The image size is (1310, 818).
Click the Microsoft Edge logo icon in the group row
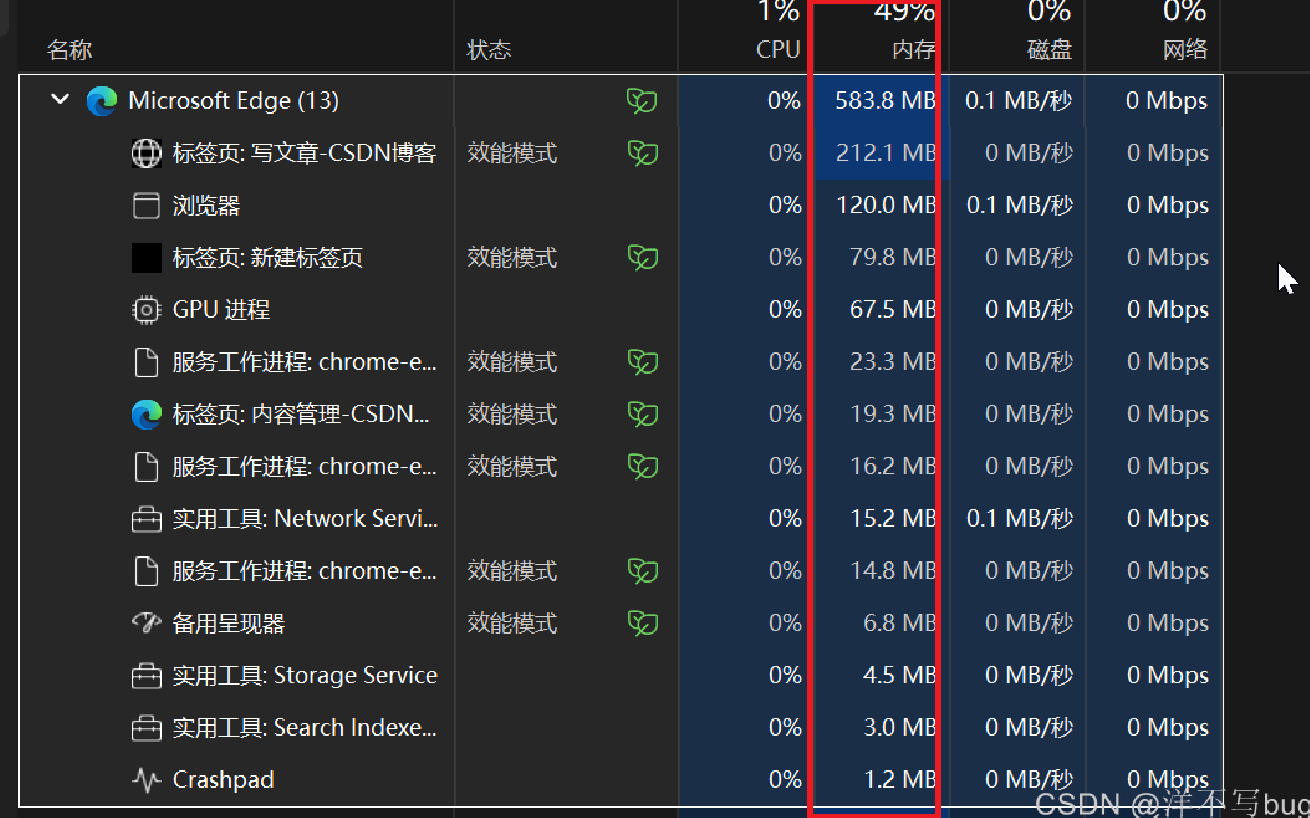pyautogui.click(x=102, y=101)
